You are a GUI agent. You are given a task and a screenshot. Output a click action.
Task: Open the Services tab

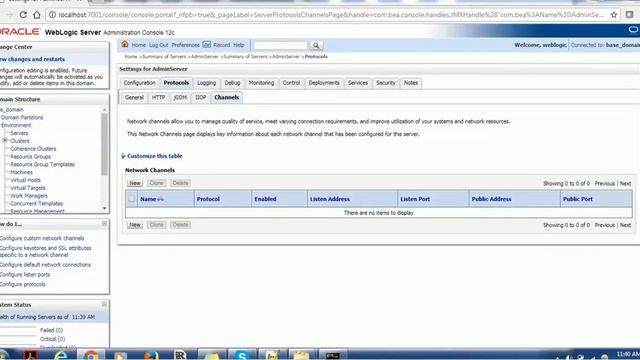(358, 83)
